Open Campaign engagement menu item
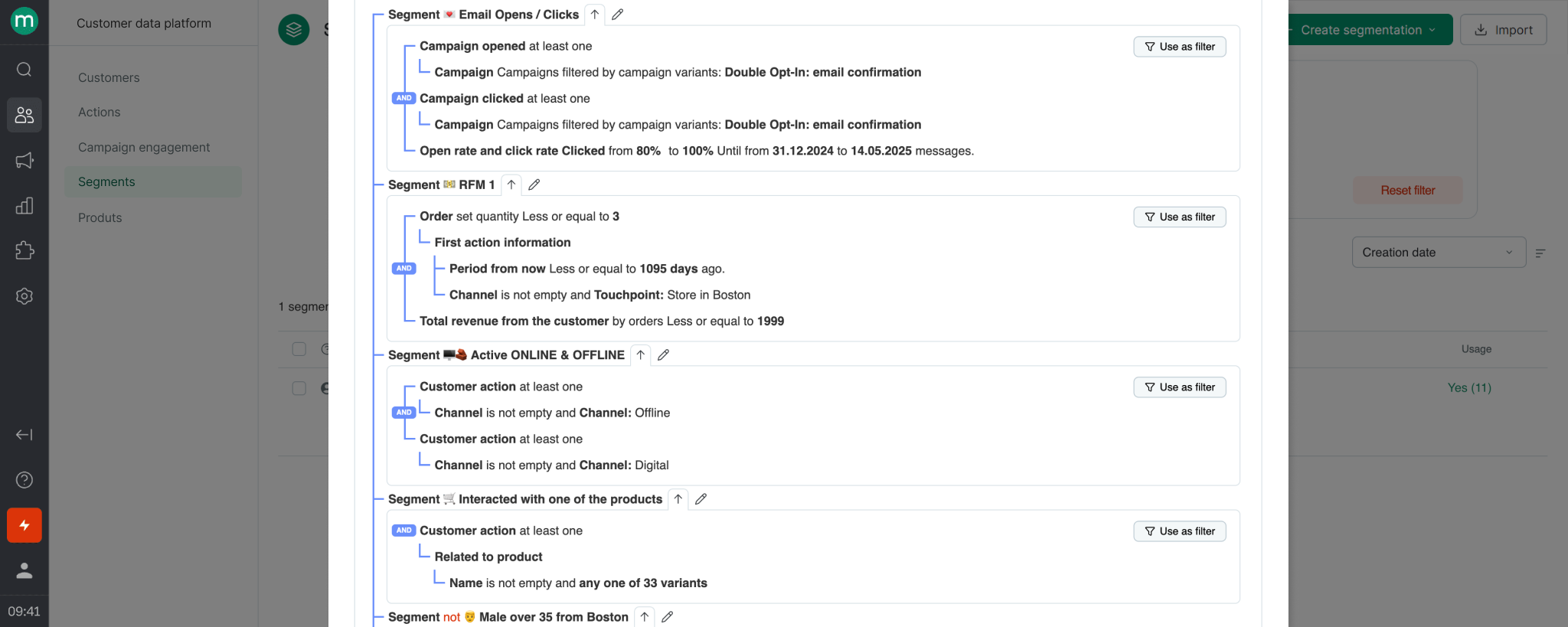 pyautogui.click(x=144, y=147)
